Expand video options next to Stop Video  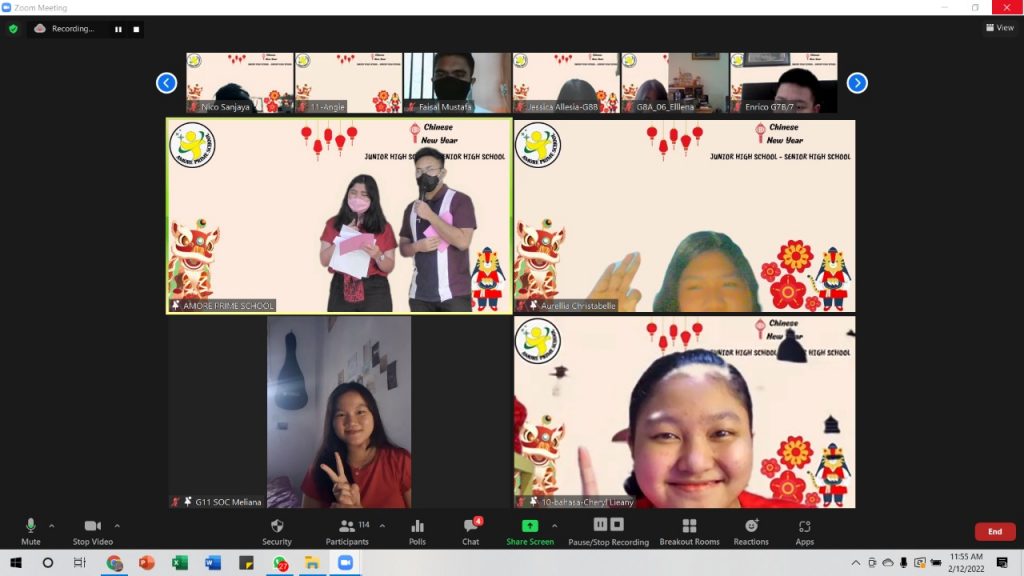[117, 525]
